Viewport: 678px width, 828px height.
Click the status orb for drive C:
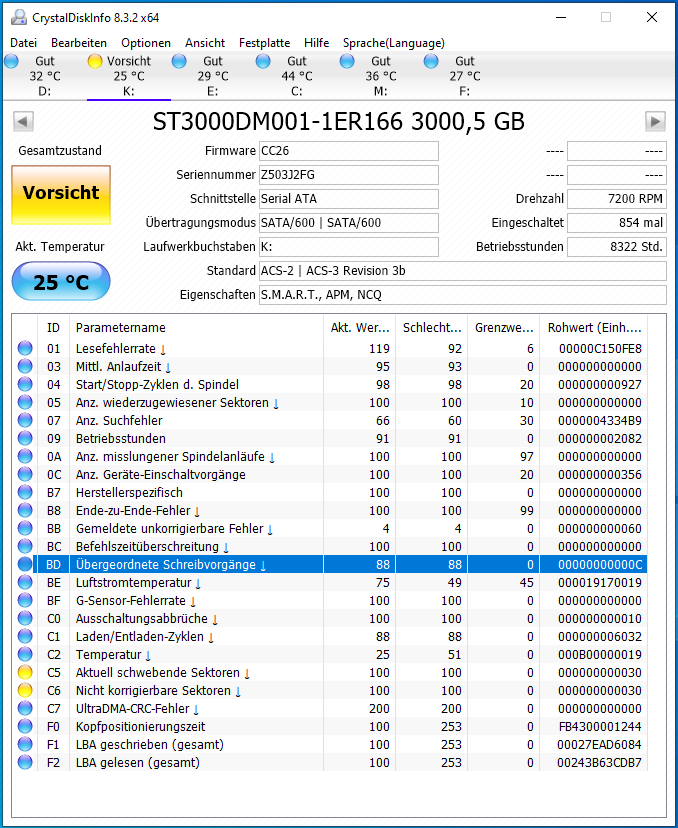[263, 61]
